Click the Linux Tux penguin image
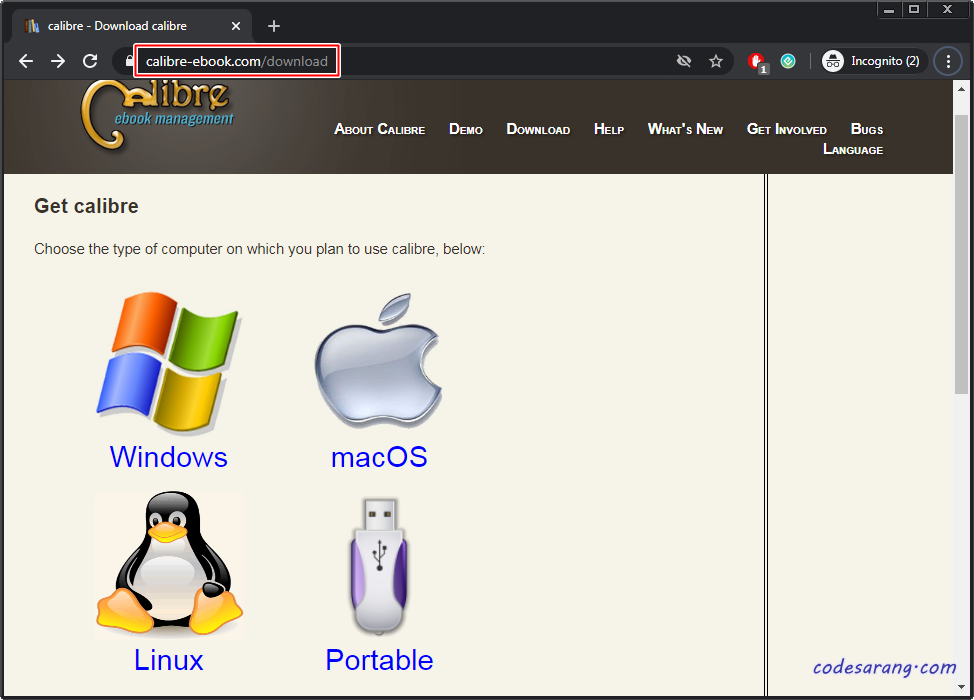 169,565
